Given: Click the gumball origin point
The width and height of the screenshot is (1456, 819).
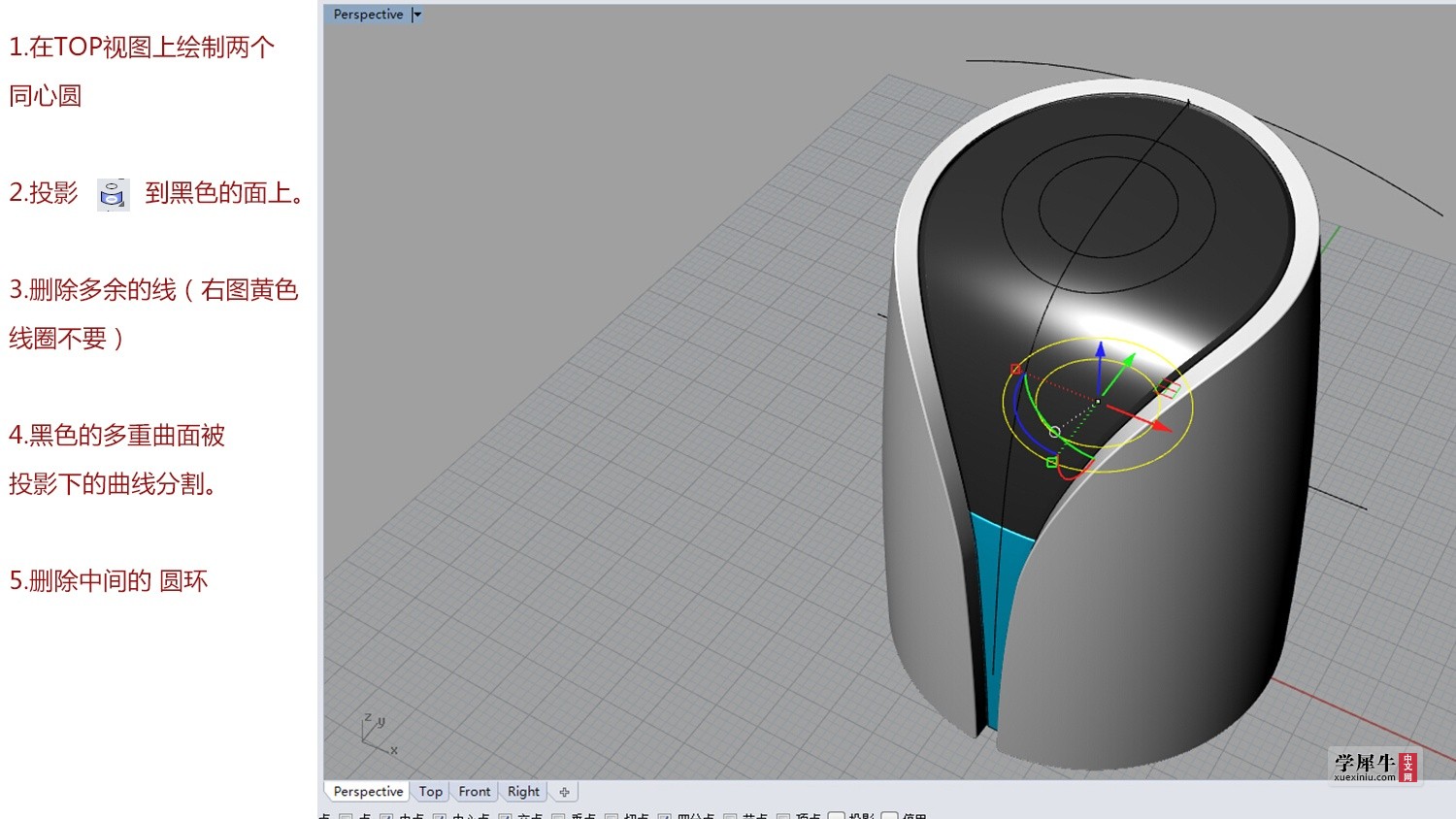Looking at the screenshot, I should click(x=1098, y=401).
